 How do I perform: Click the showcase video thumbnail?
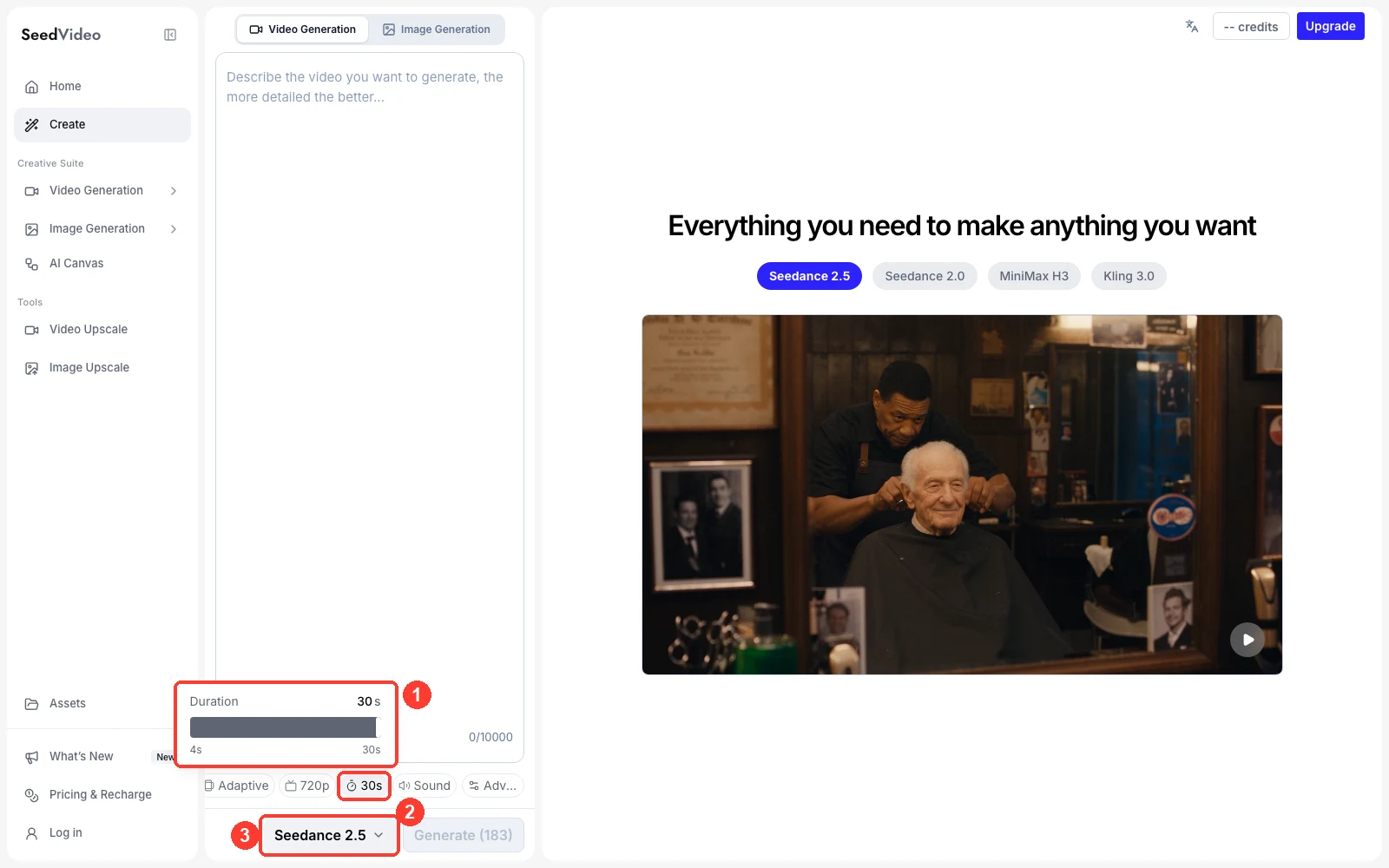[x=962, y=495]
